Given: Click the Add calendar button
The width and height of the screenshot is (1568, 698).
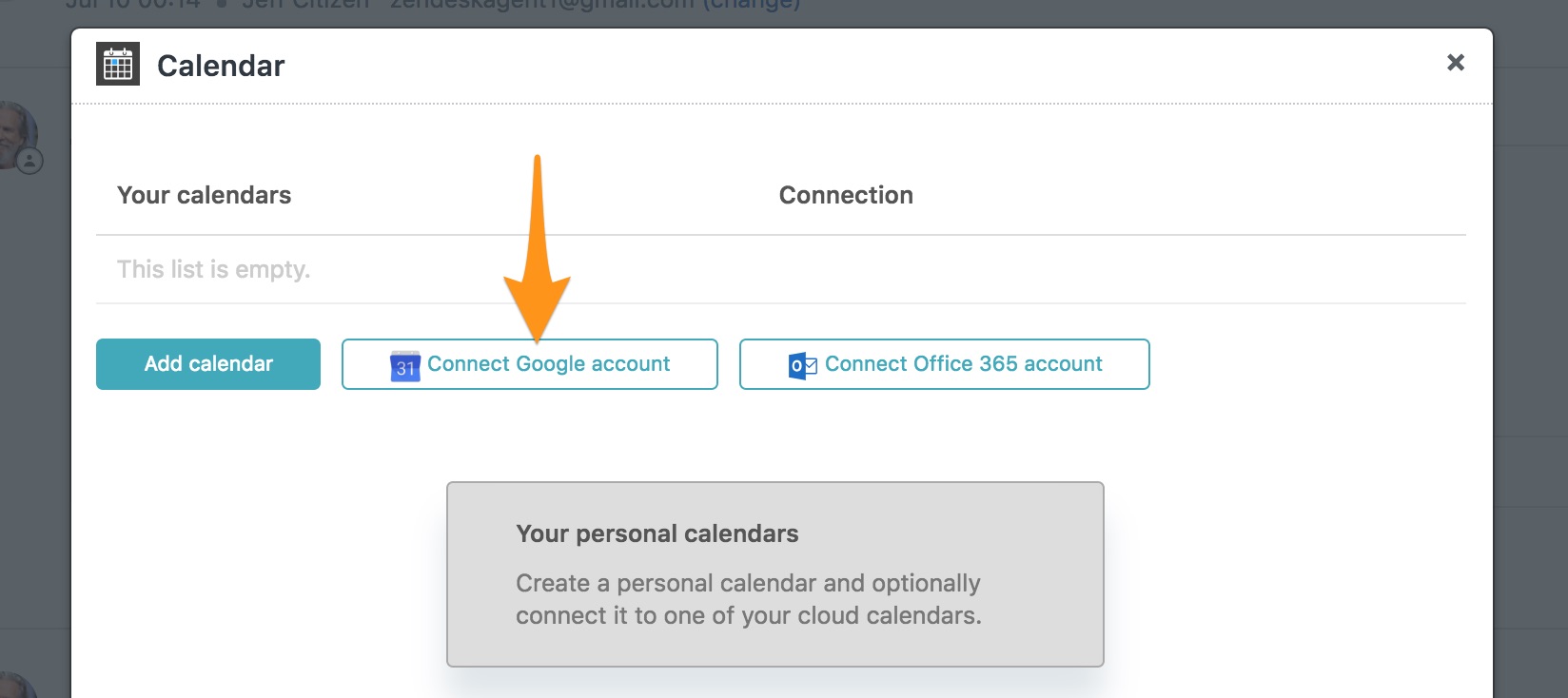Looking at the screenshot, I should coord(208,364).
